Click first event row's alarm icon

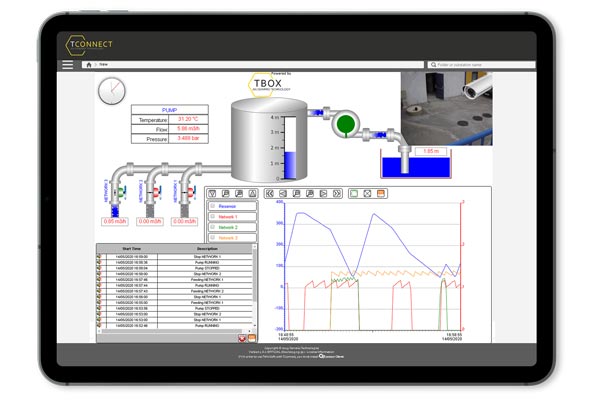point(99,256)
